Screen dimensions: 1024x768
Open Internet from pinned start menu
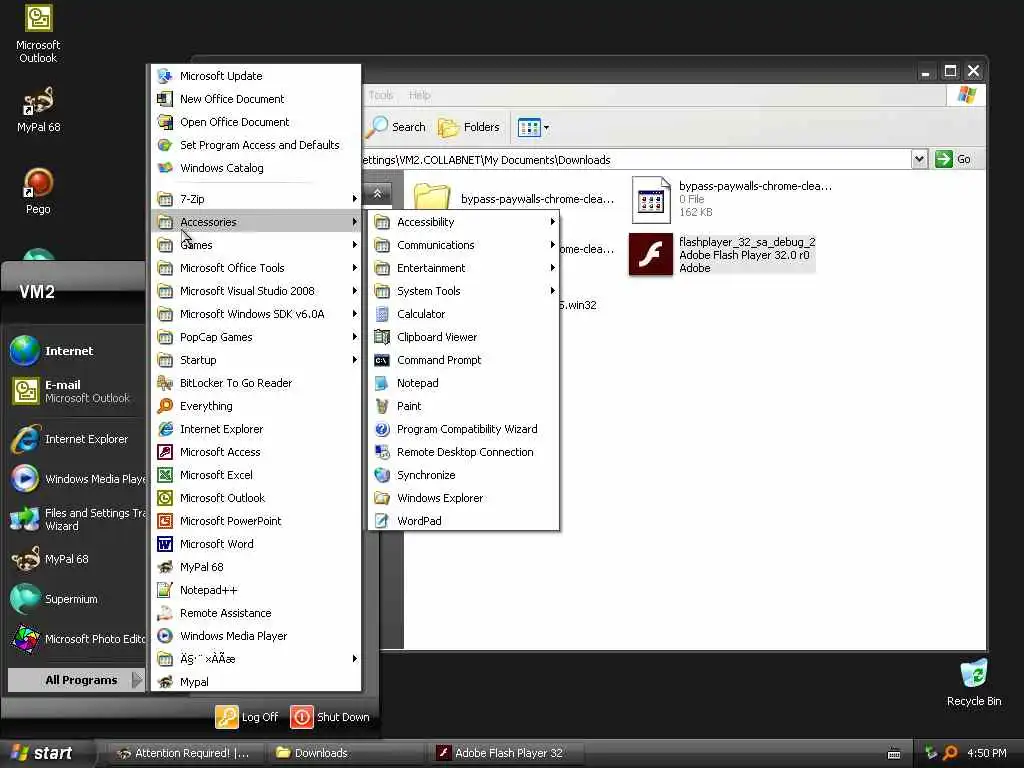pyautogui.click(x=76, y=351)
